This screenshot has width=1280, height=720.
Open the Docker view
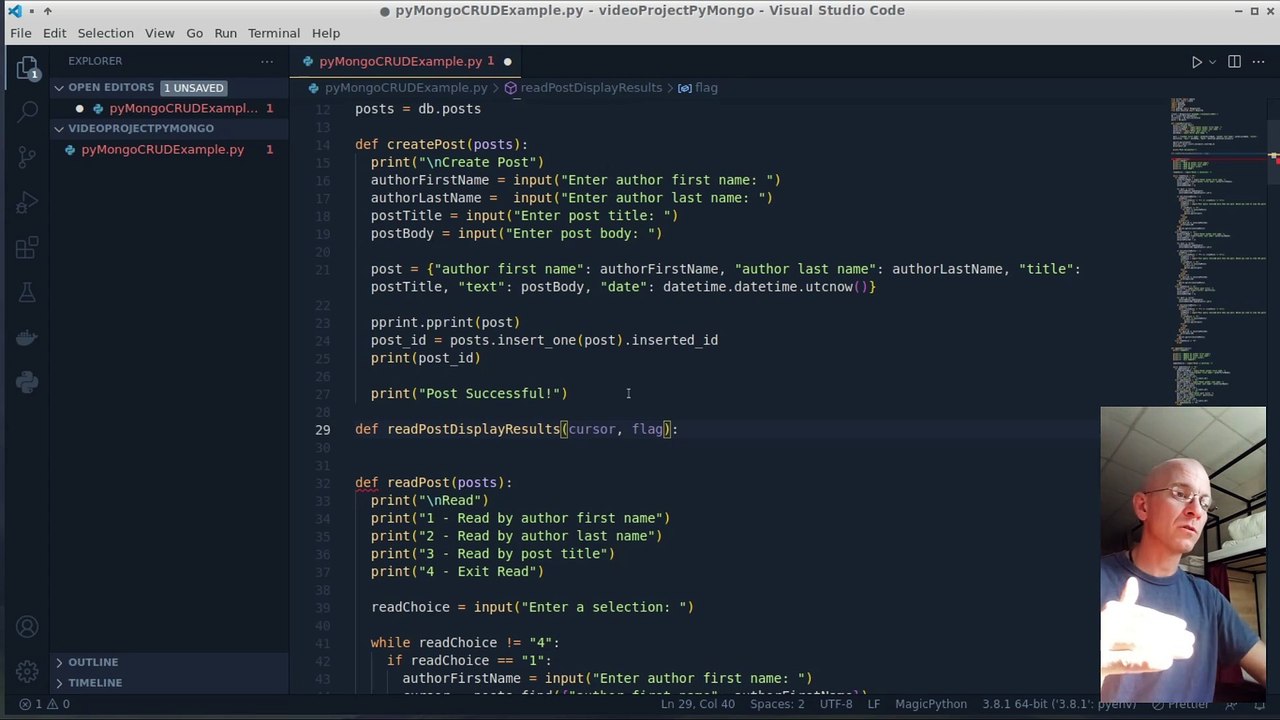click(27, 337)
